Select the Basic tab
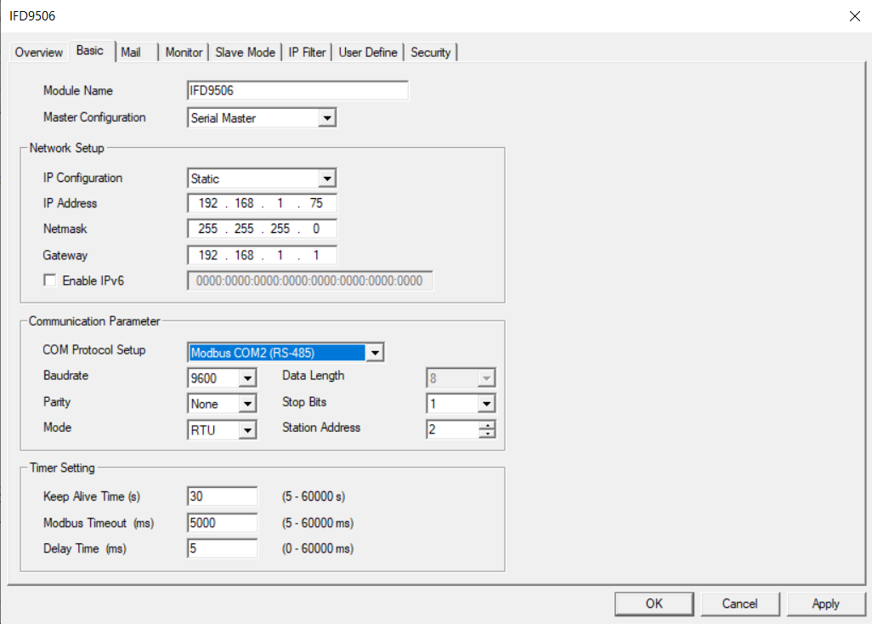 90,51
